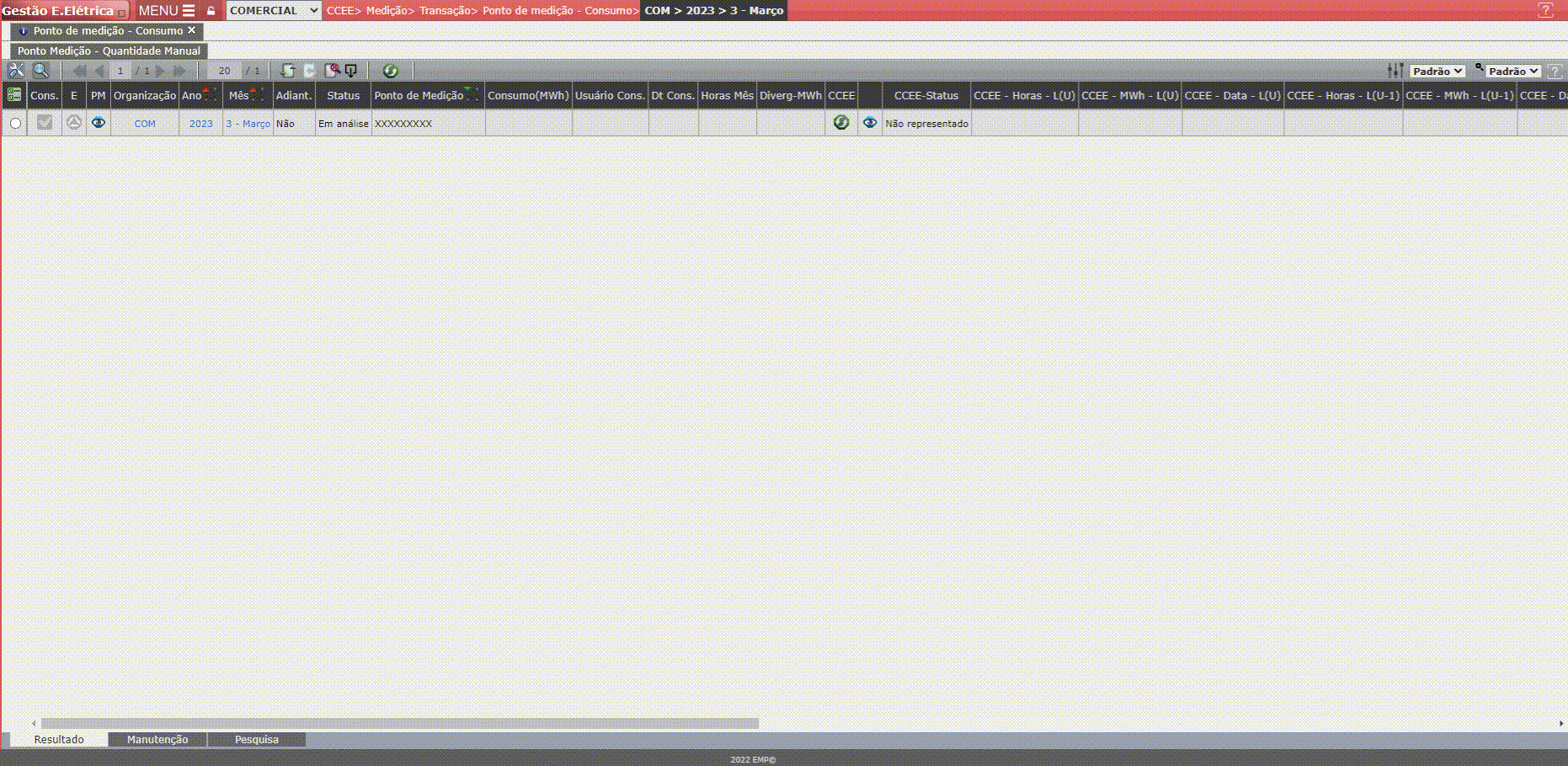Open the COMERCIAL dropdown in the top bar

pyautogui.click(x=274, y=11)
